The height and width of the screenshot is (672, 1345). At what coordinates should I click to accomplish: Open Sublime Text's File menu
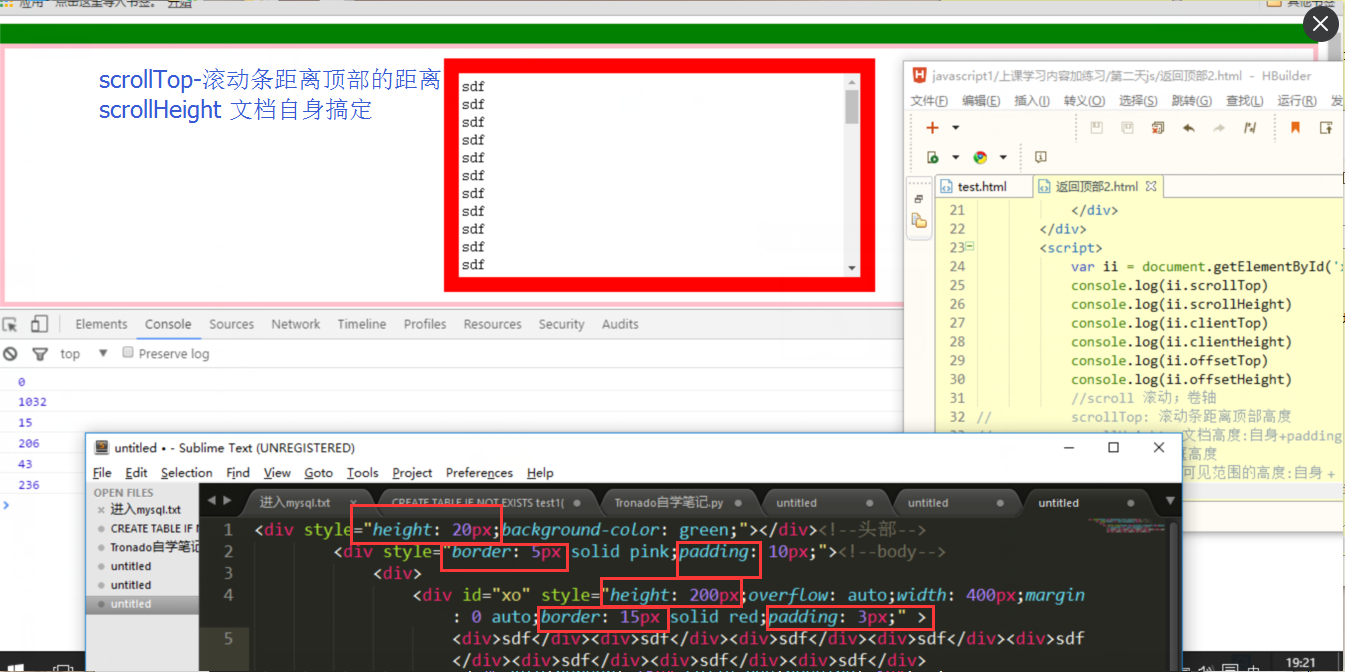(102, 473)
